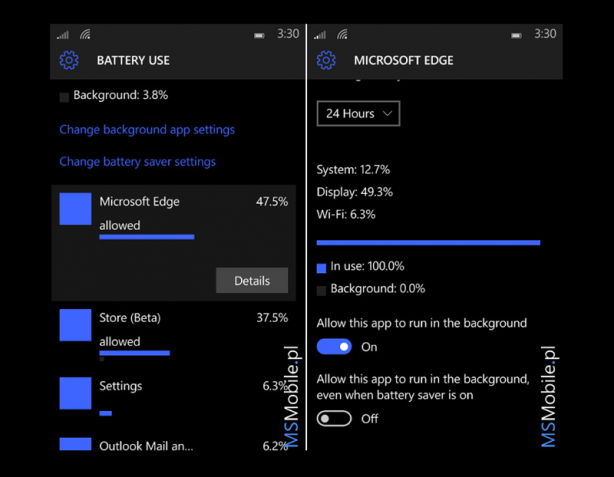Open Change battery saver settings link
This screenshot has width=614, height=477.
137,162
